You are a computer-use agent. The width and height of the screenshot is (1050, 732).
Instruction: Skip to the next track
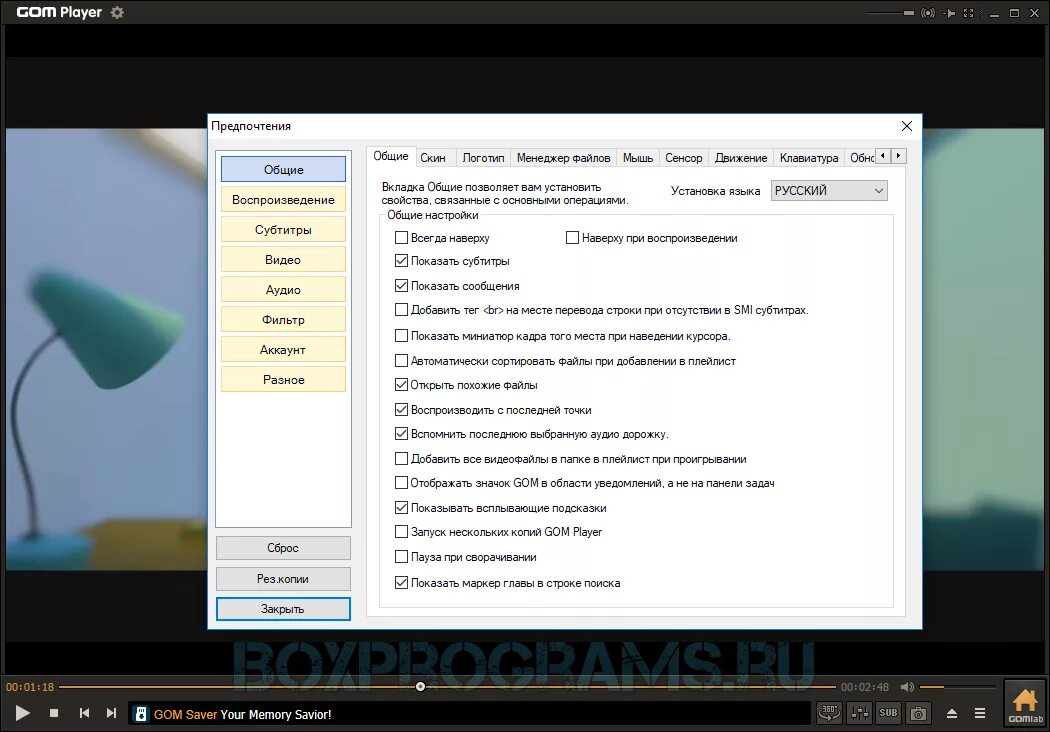(x=111, y=713)
